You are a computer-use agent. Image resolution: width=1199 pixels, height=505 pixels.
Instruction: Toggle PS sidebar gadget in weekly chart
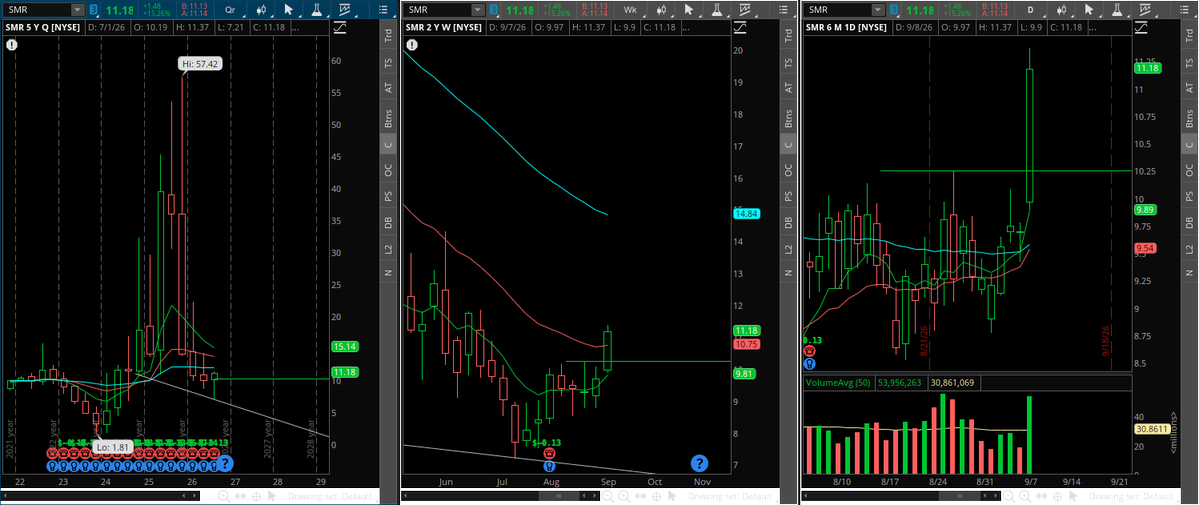coord(789,197)
